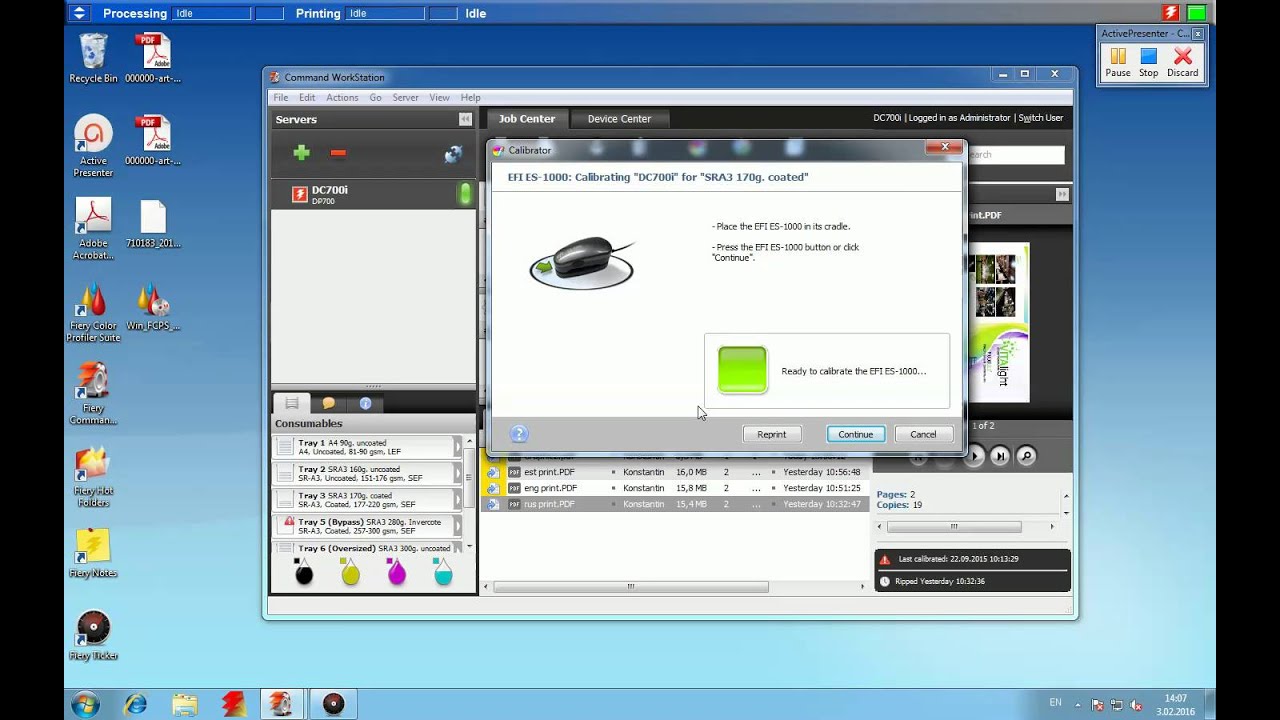
Task: Open the orange speech bubble messages tab
Action: coord(329,403)
